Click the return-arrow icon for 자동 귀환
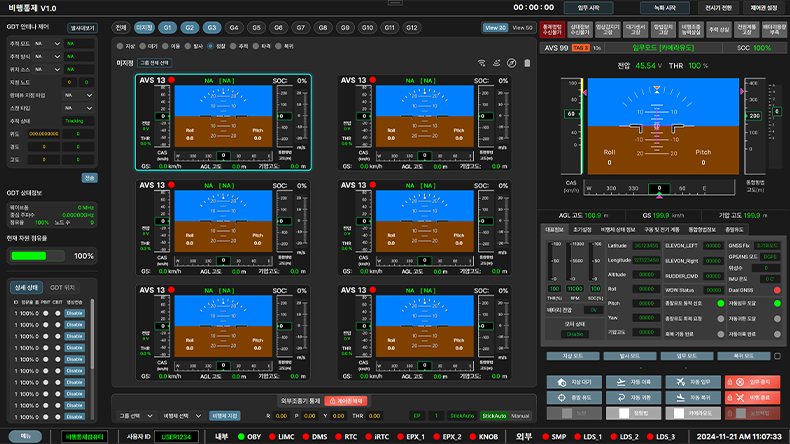The width and height of the screenshot is (790, 444). click(x=621, y=398)
